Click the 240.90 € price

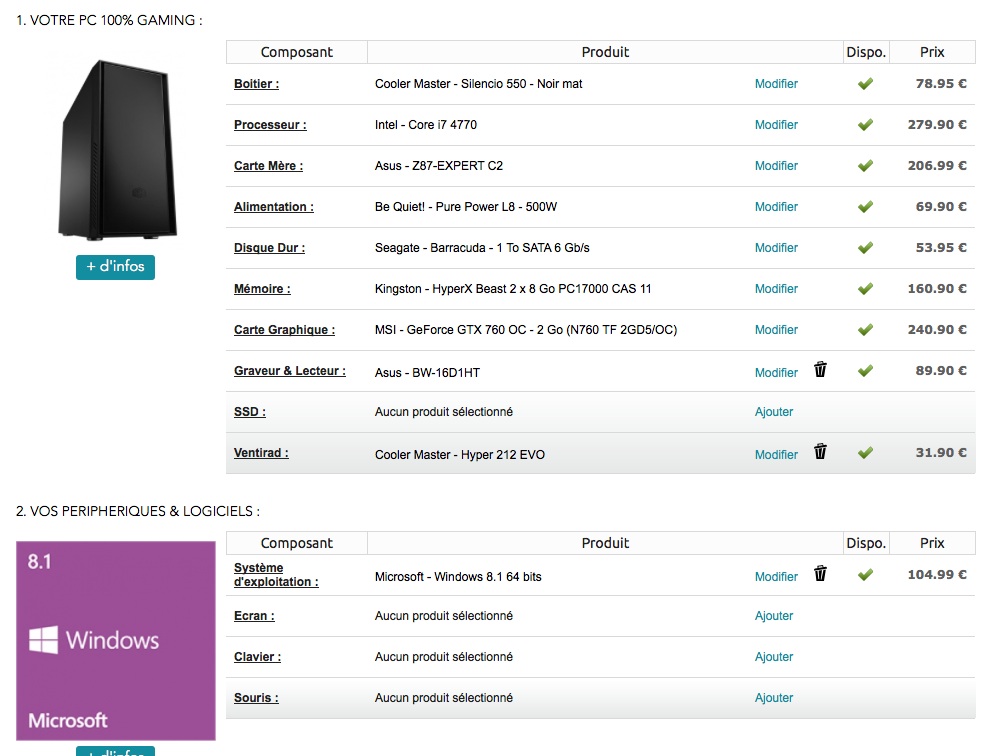[937, 329]
